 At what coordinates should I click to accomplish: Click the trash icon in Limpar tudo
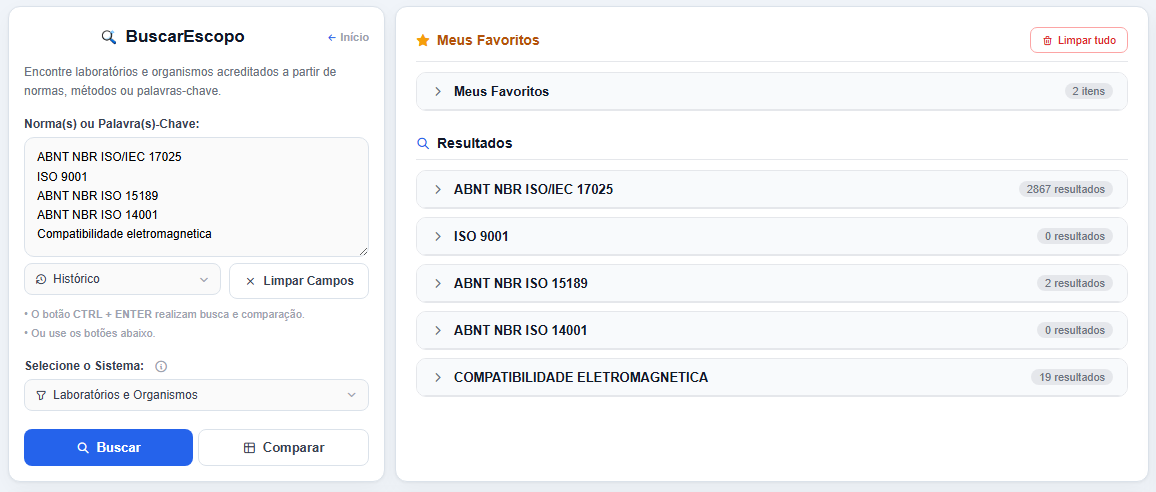[1047, 41]
